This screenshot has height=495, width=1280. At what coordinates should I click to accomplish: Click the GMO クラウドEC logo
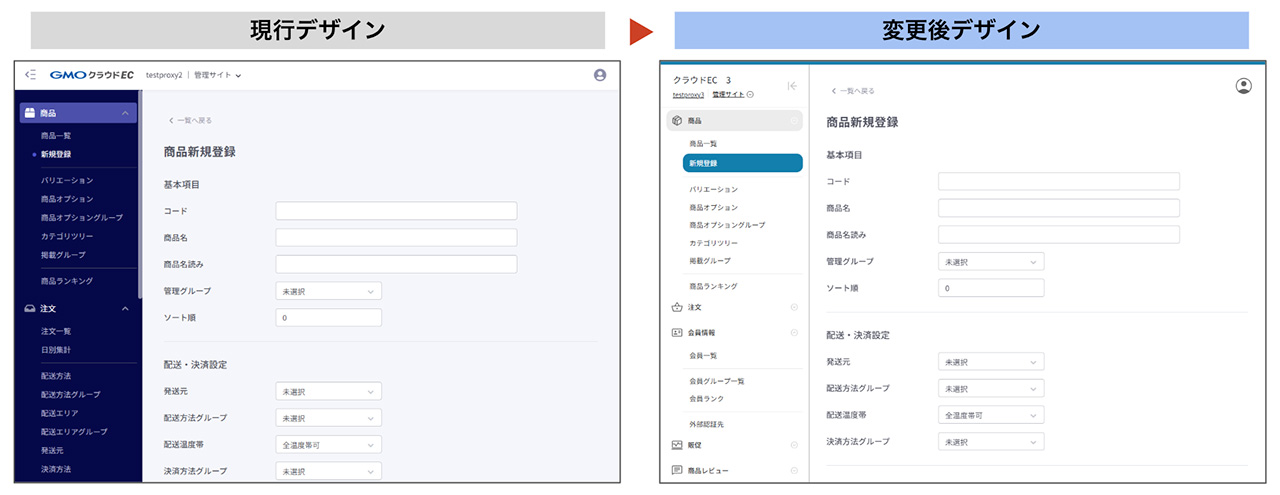91,75
